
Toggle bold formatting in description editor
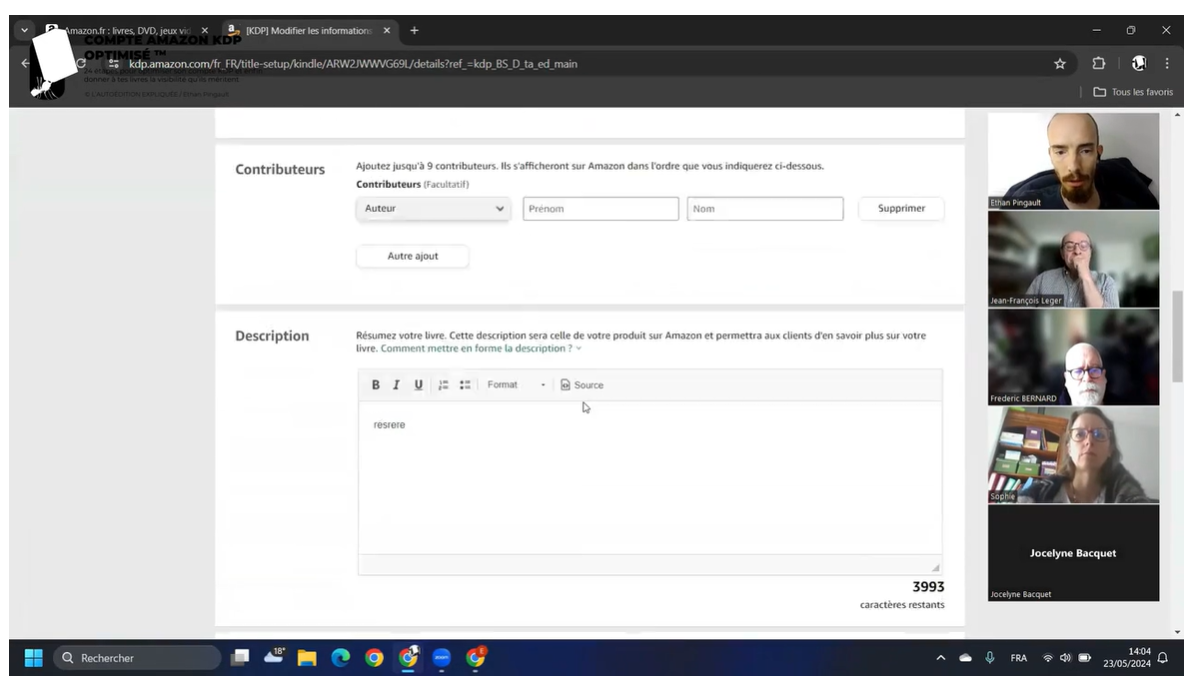376,385
